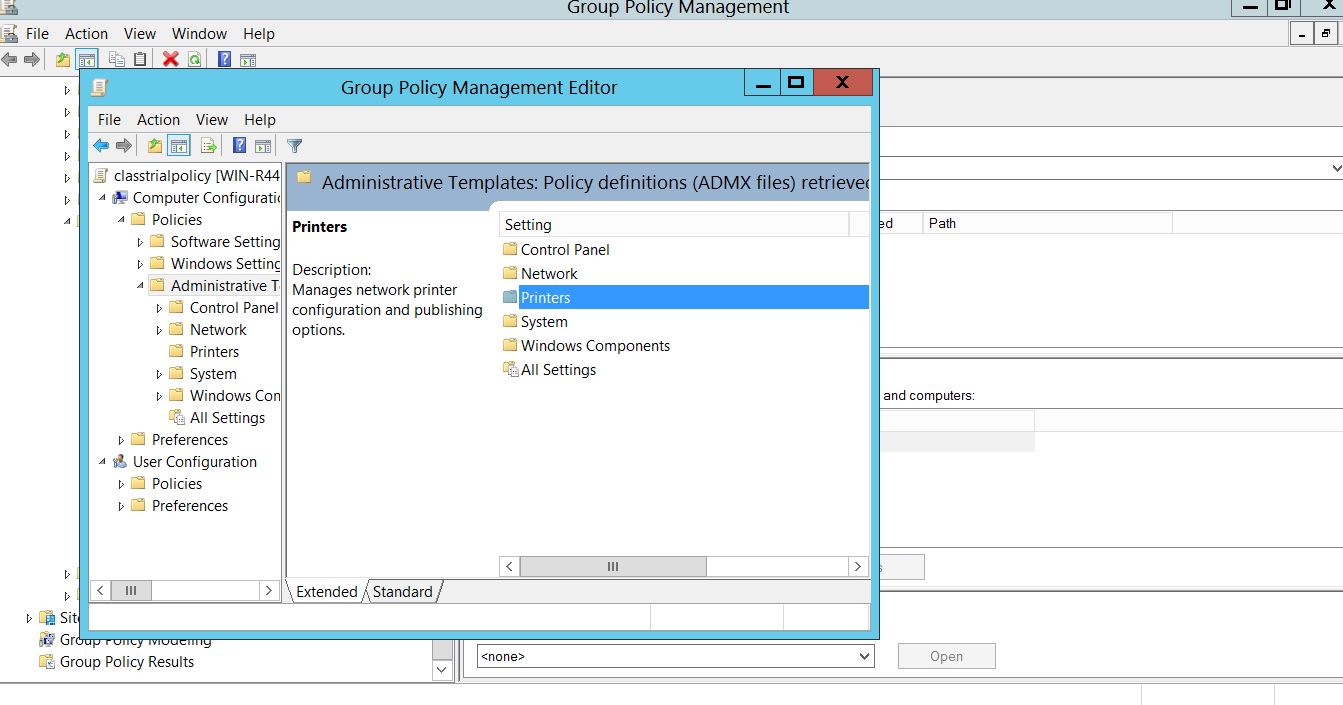
Task: Open the File menu in the Editor window
Action: pos(109,120)
